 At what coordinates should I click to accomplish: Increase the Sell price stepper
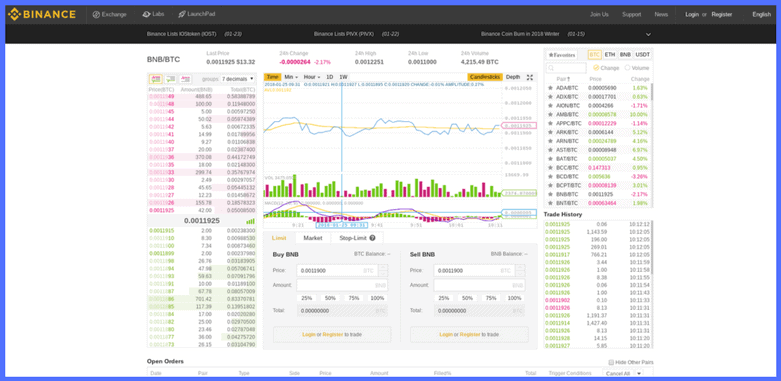521,267
